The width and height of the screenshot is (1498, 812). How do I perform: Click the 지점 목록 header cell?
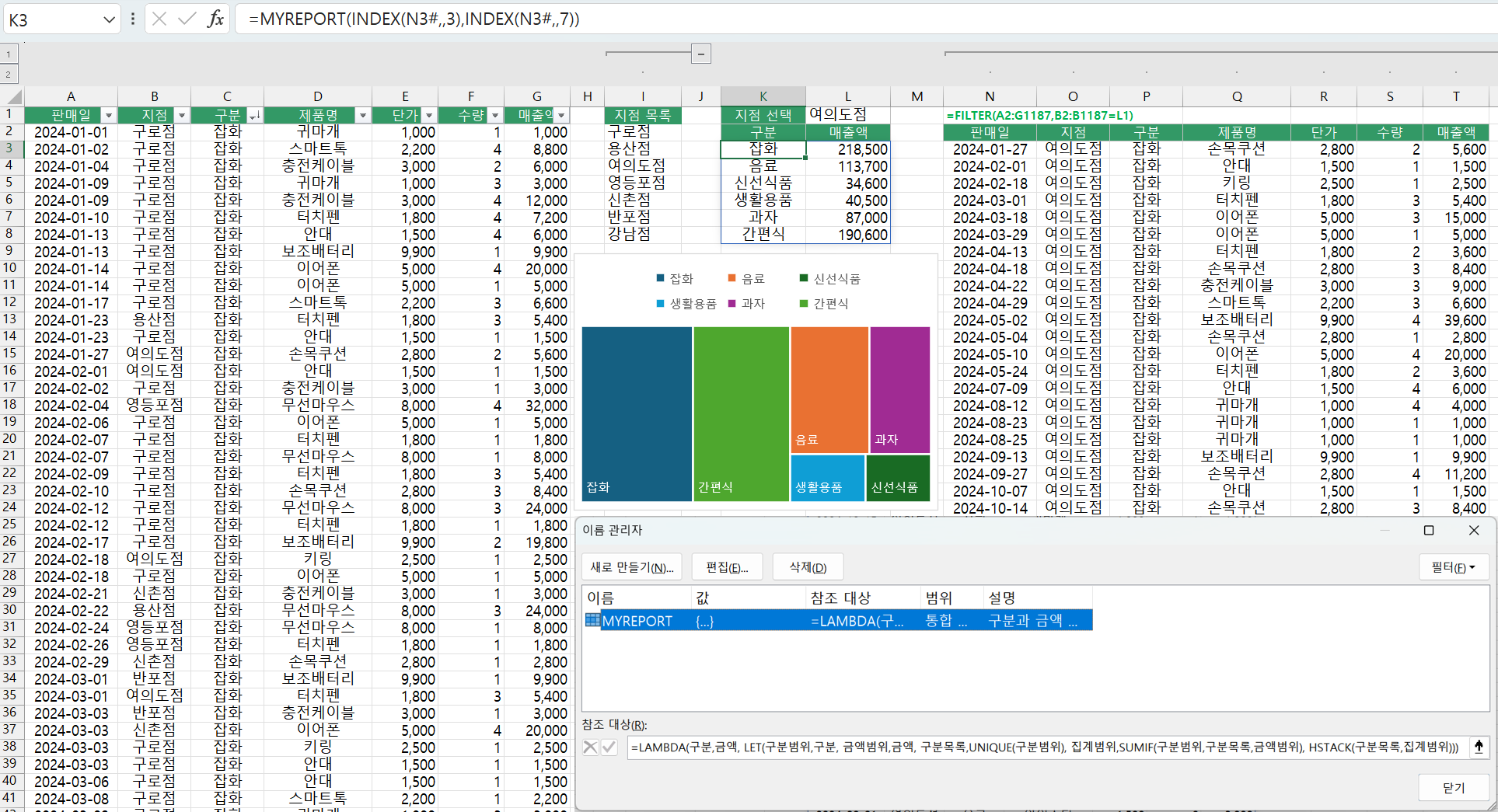pyautogui.click(x=643, y=115)
